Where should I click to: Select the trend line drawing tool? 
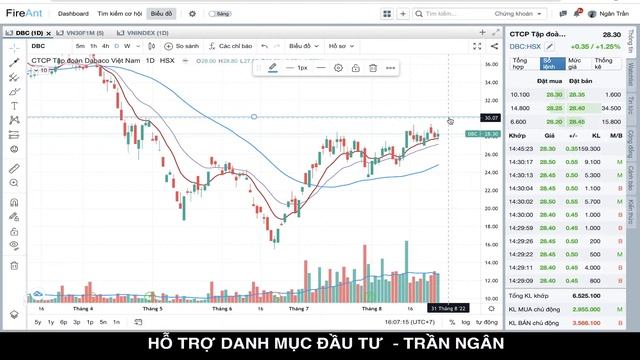(x=14, y=62)
